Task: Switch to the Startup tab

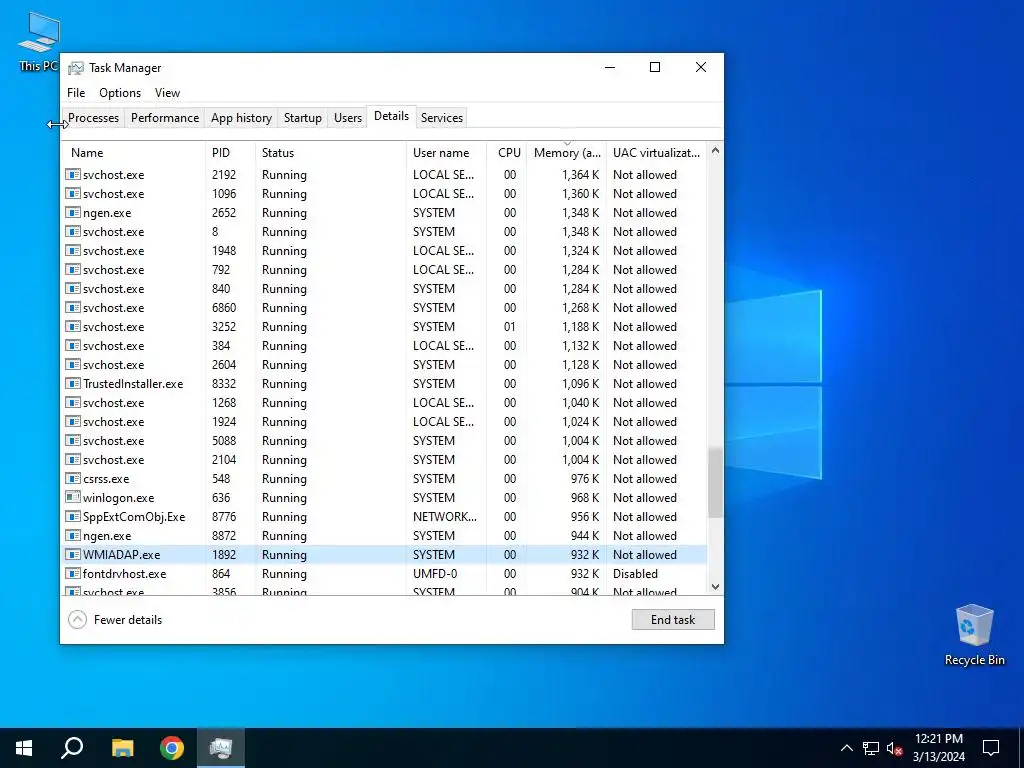Action: 302,118
